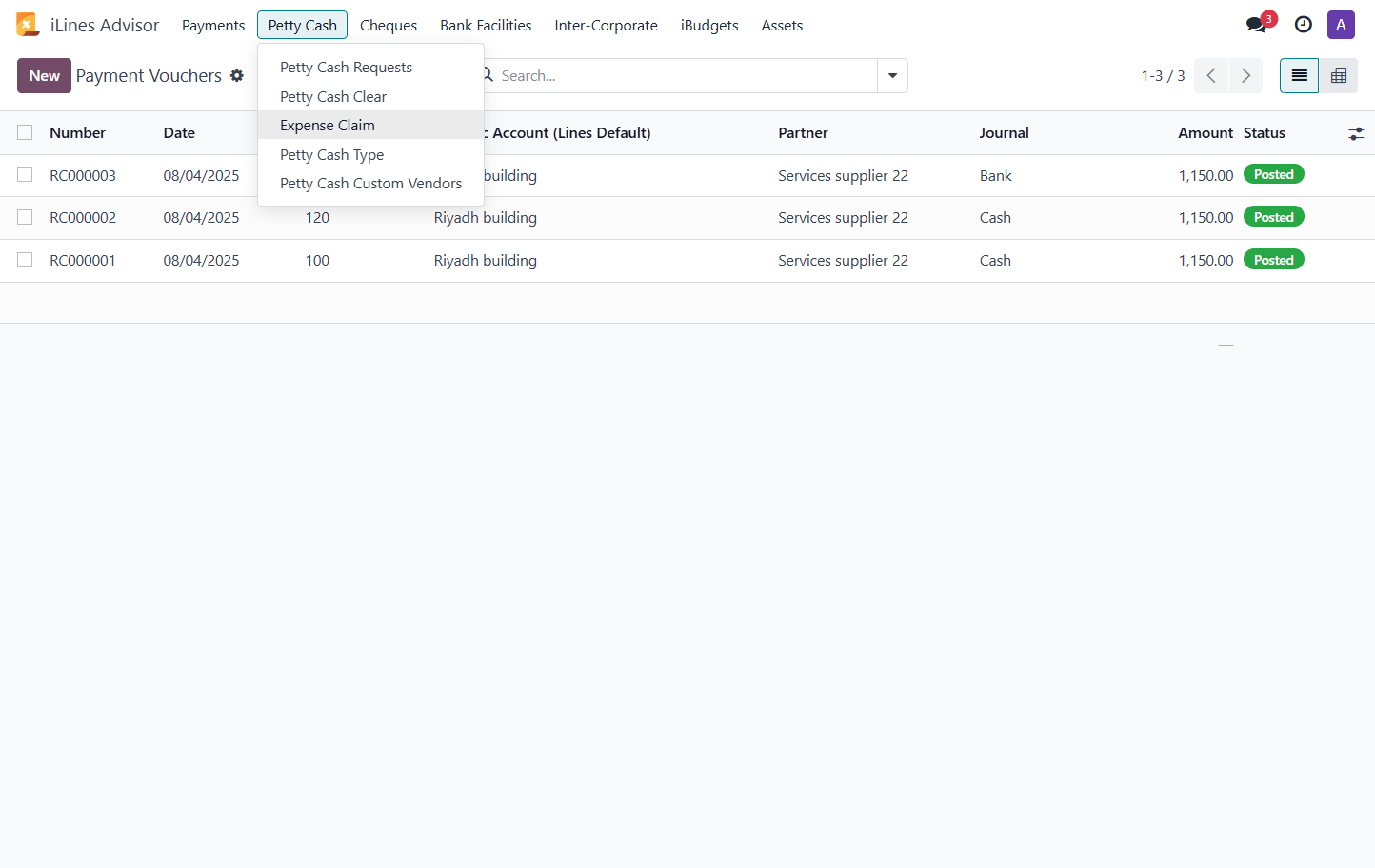The width and height of the screenshot is (1375, 868).
Task: Click the gear icon beside Payment Vouchers
Action: [x=237, y=75]
